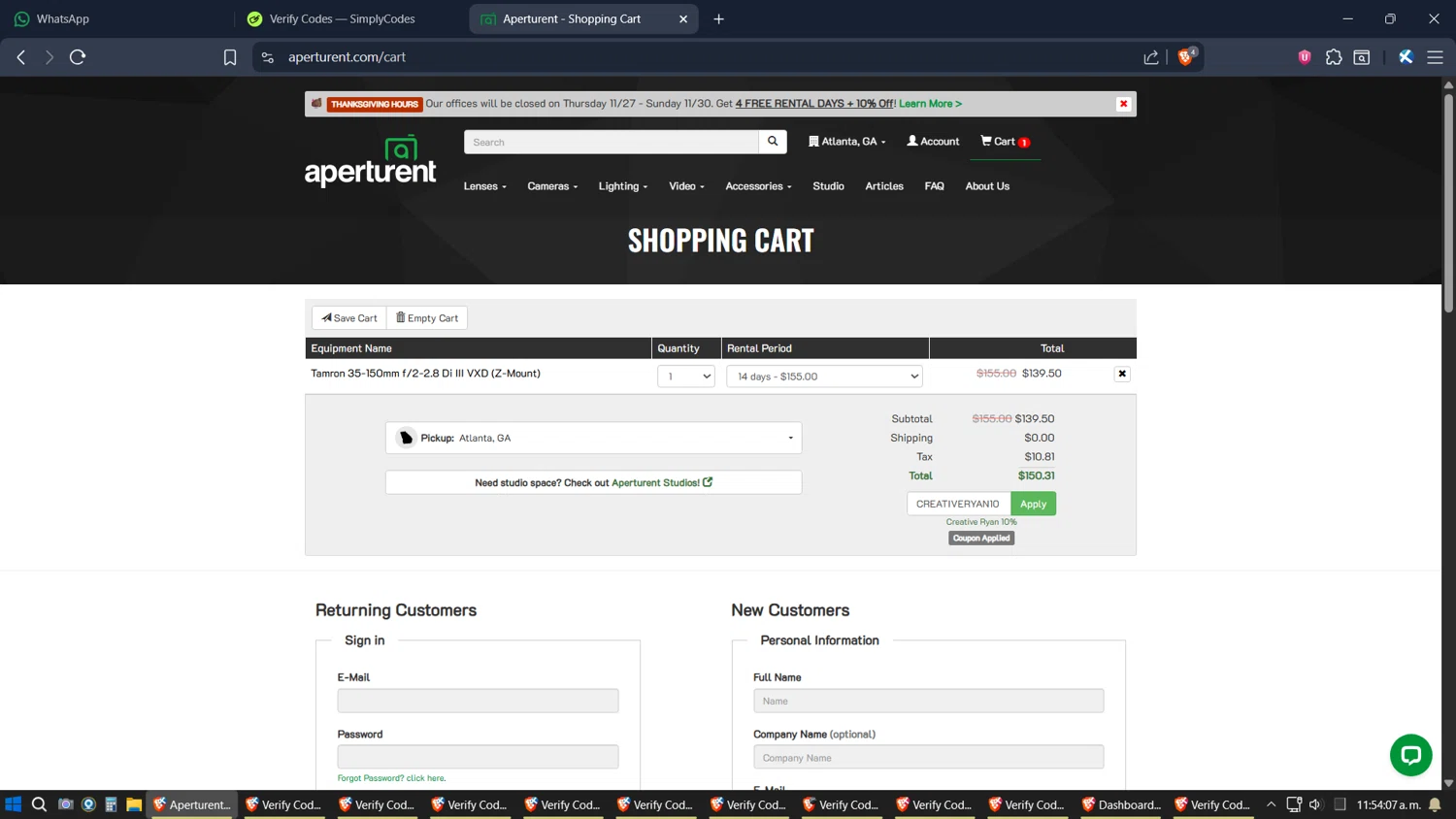
Task: Click 4 FREE RENTAL DAYS offer link
Action: 814,104
